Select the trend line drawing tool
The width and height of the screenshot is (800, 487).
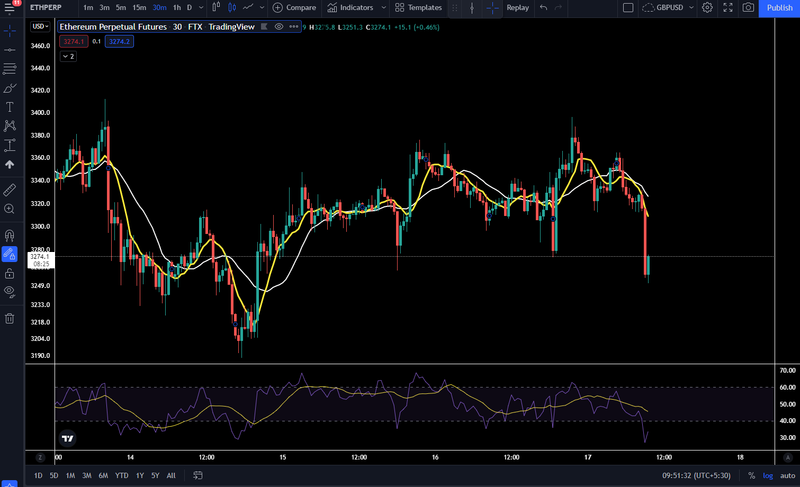(9, 50)
